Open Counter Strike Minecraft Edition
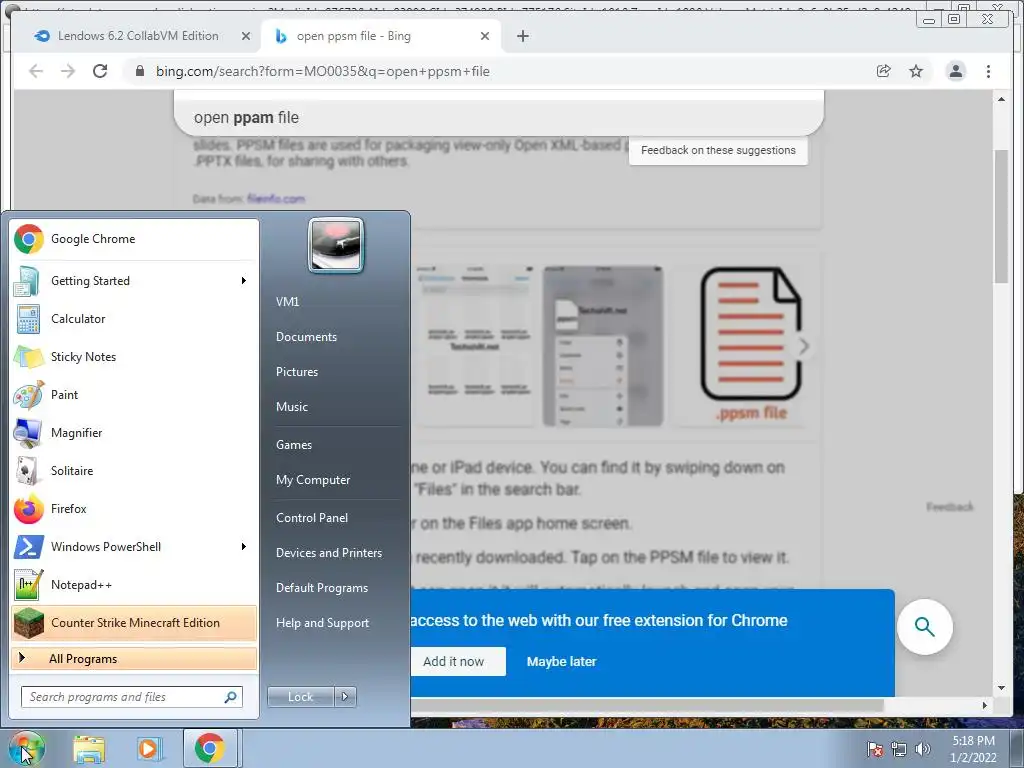 coord(134,622)
